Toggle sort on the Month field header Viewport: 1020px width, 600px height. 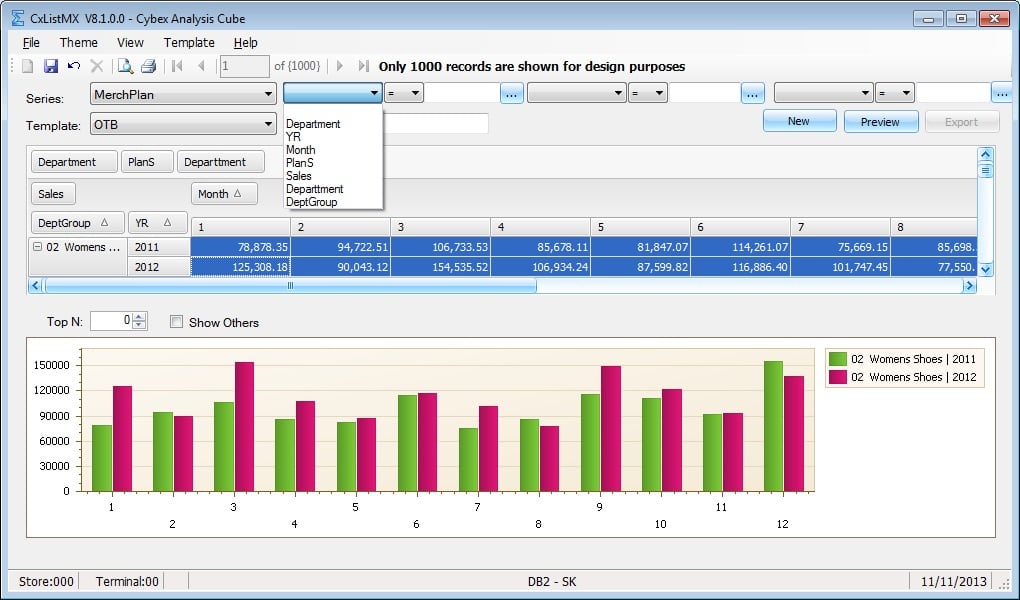(224, 194)
